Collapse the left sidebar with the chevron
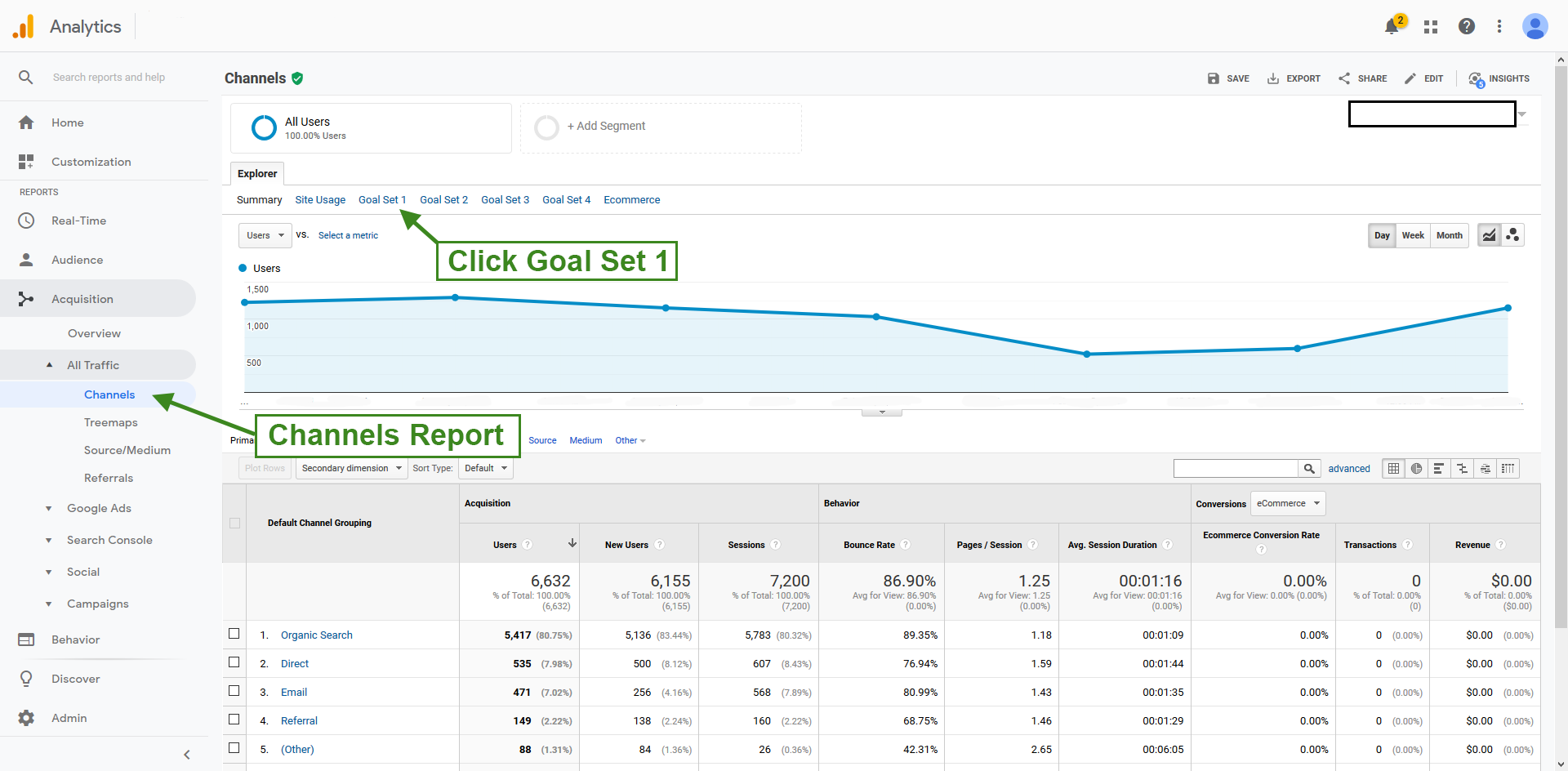The width and height of the screenshot is (1568, 771). tap(187, 755)
